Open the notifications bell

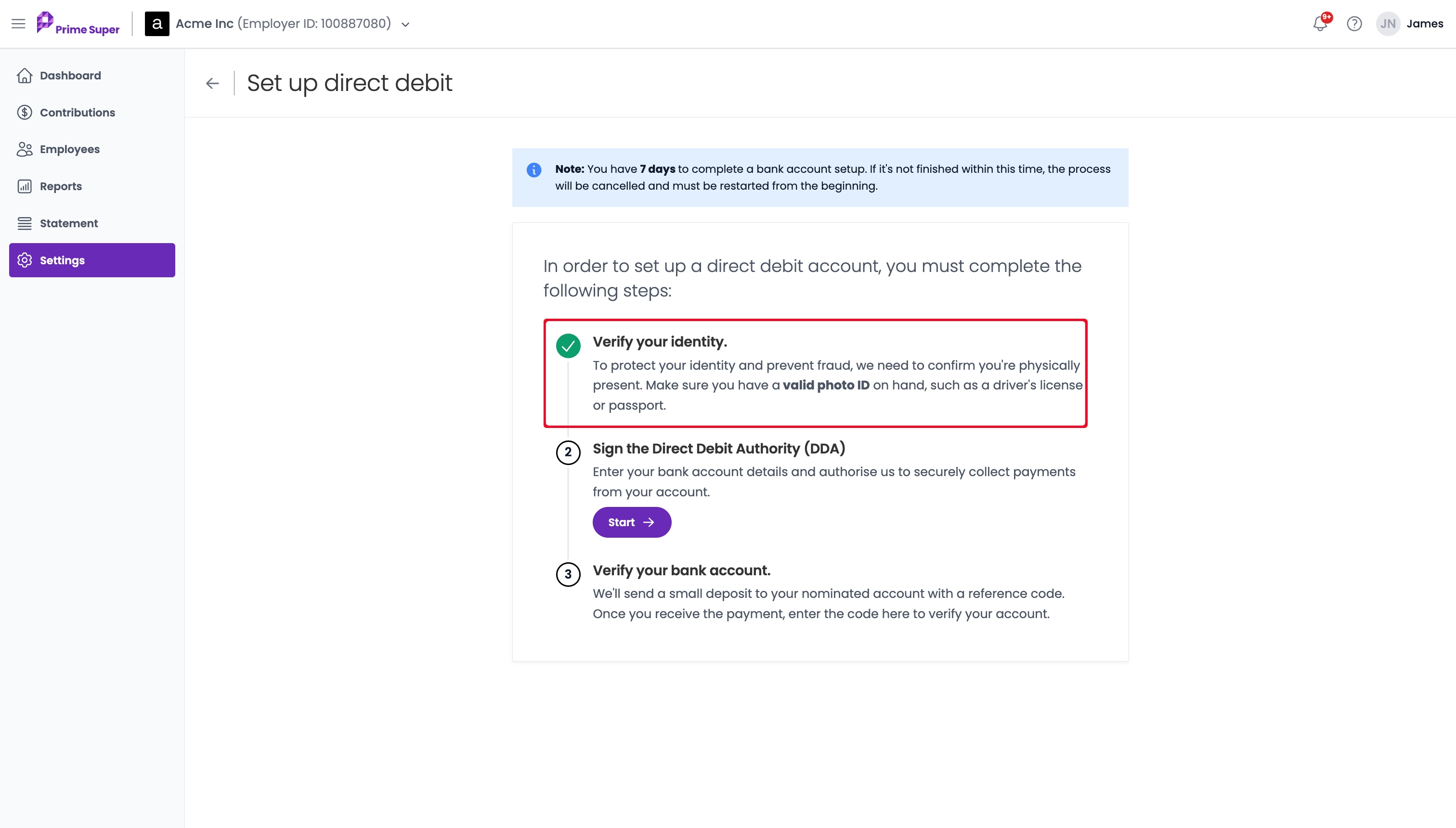pos(1320,24)
